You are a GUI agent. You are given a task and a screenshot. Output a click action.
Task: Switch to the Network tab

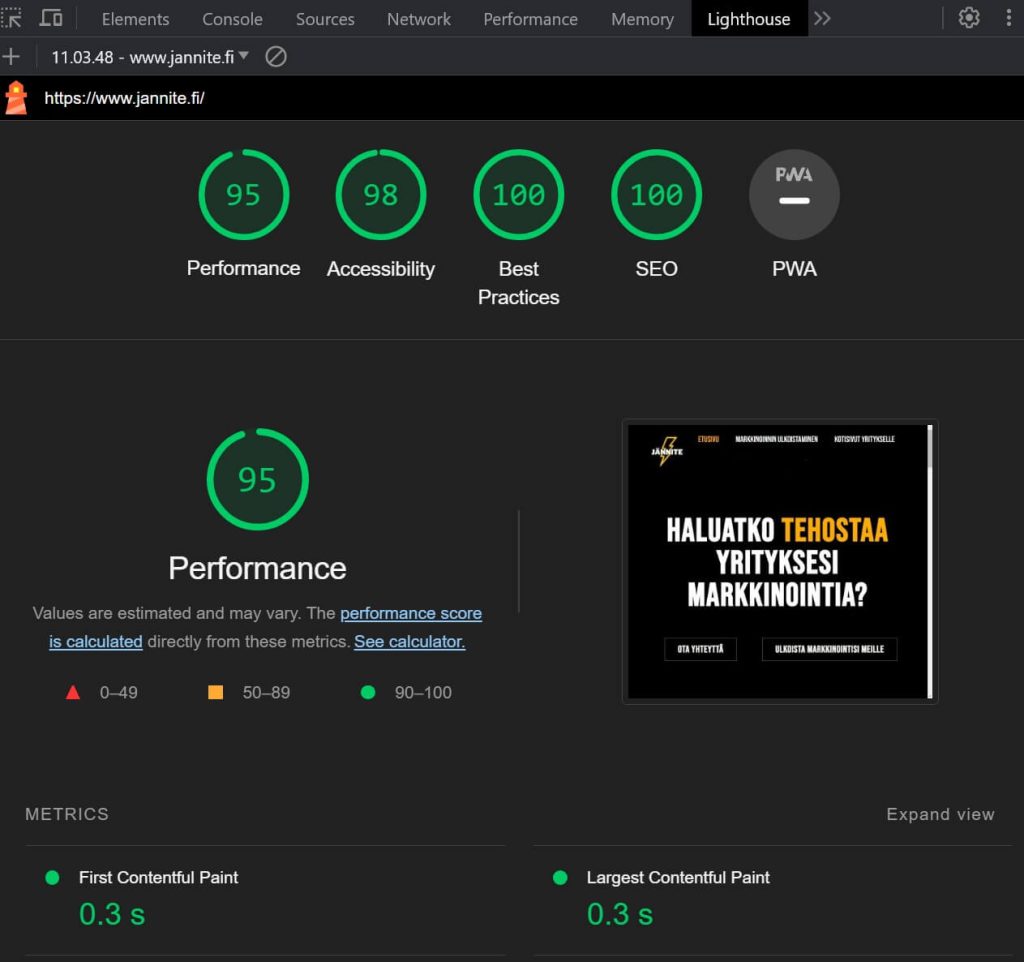tap(419, 19)
